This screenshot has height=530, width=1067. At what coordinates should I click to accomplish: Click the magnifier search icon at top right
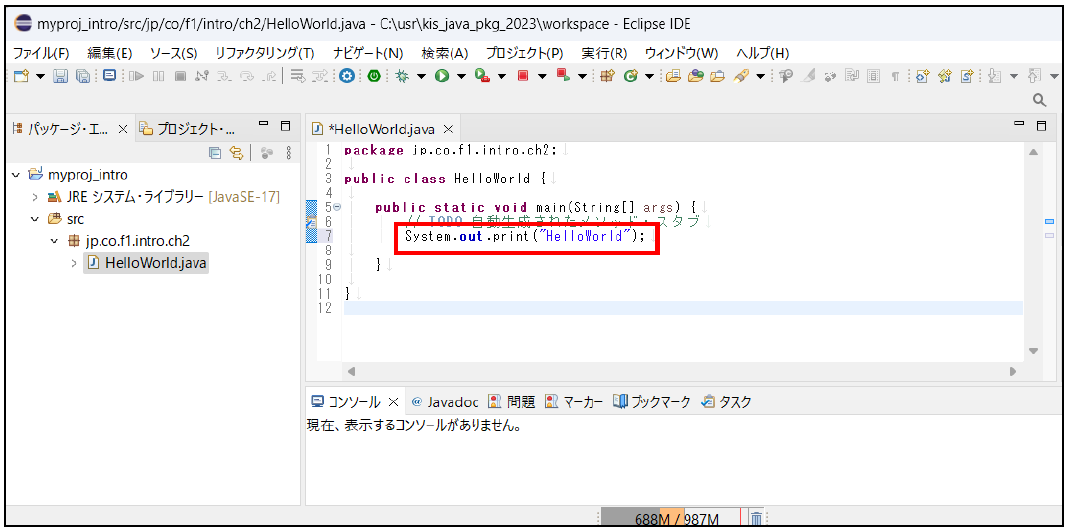tap(1039, 100)
